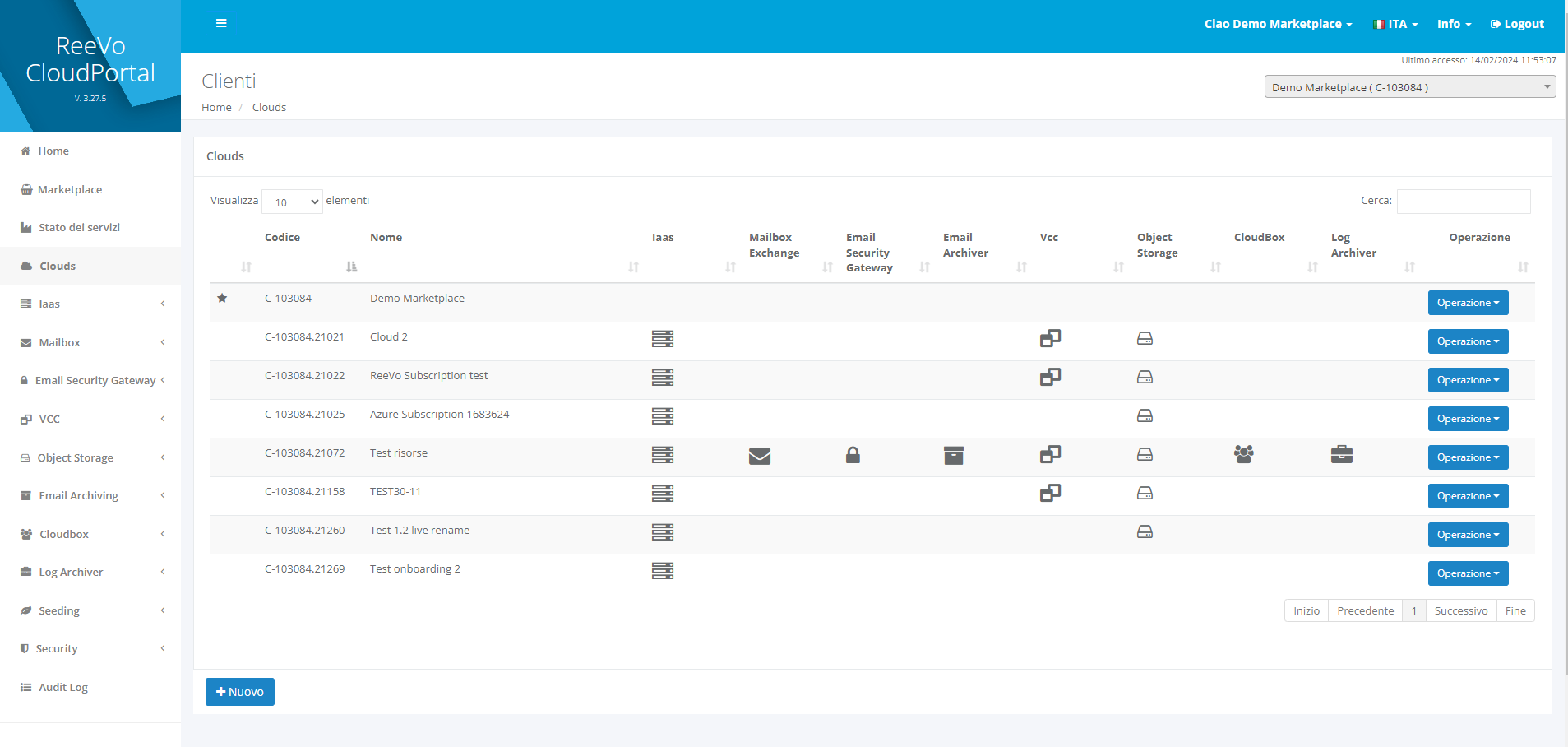Screen dimensions: 1568x747
Task: Click the Logout link
Action: tap(1517, 24)
